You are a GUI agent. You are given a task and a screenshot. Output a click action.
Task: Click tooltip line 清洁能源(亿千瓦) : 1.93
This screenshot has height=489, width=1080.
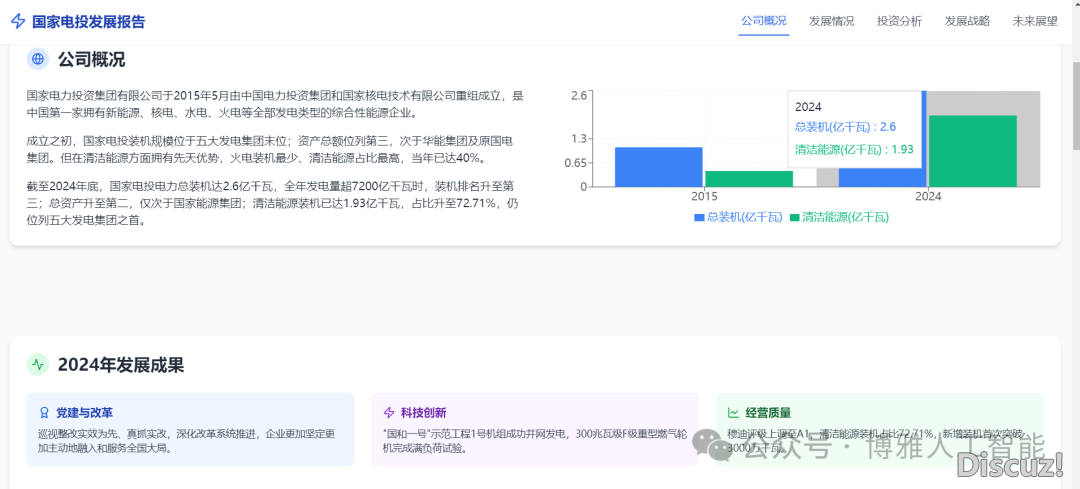click(x=854, y=147)
